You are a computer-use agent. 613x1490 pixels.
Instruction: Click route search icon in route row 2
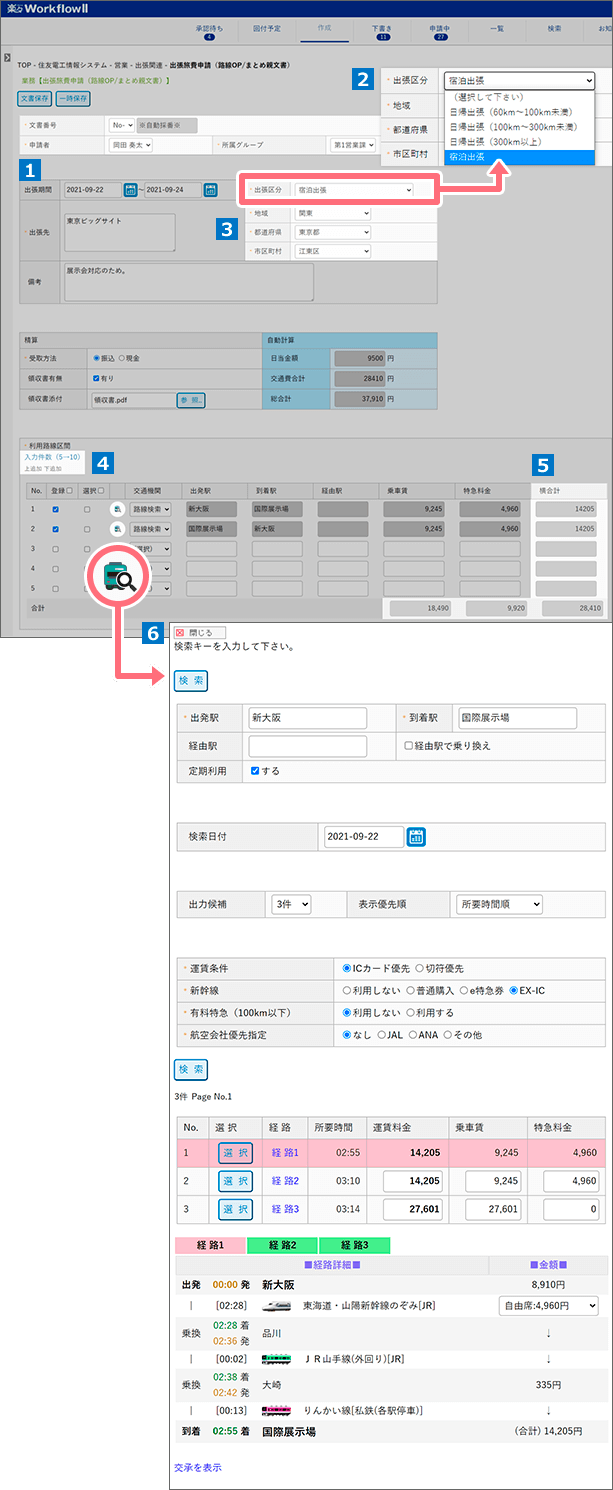(116, 528)
